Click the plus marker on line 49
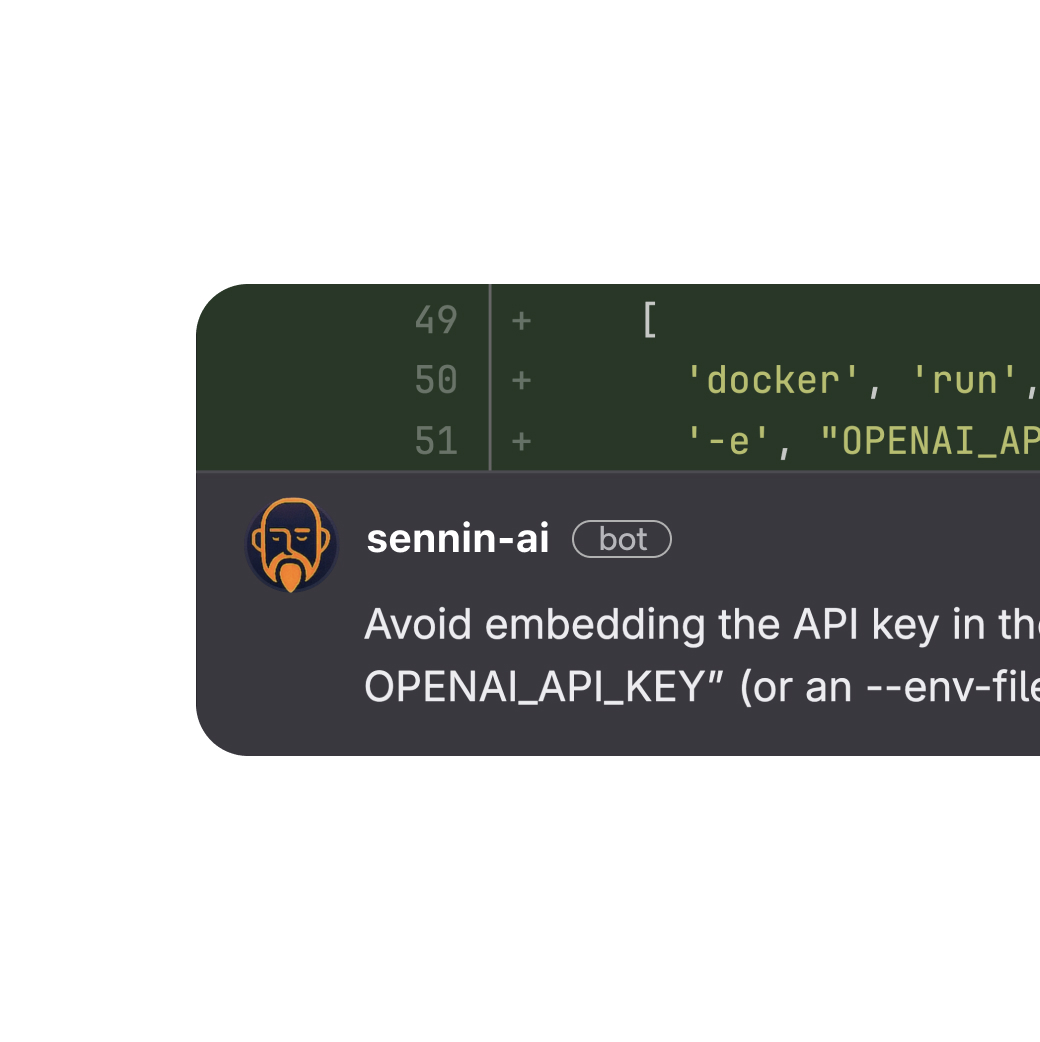 click(521, 321)
